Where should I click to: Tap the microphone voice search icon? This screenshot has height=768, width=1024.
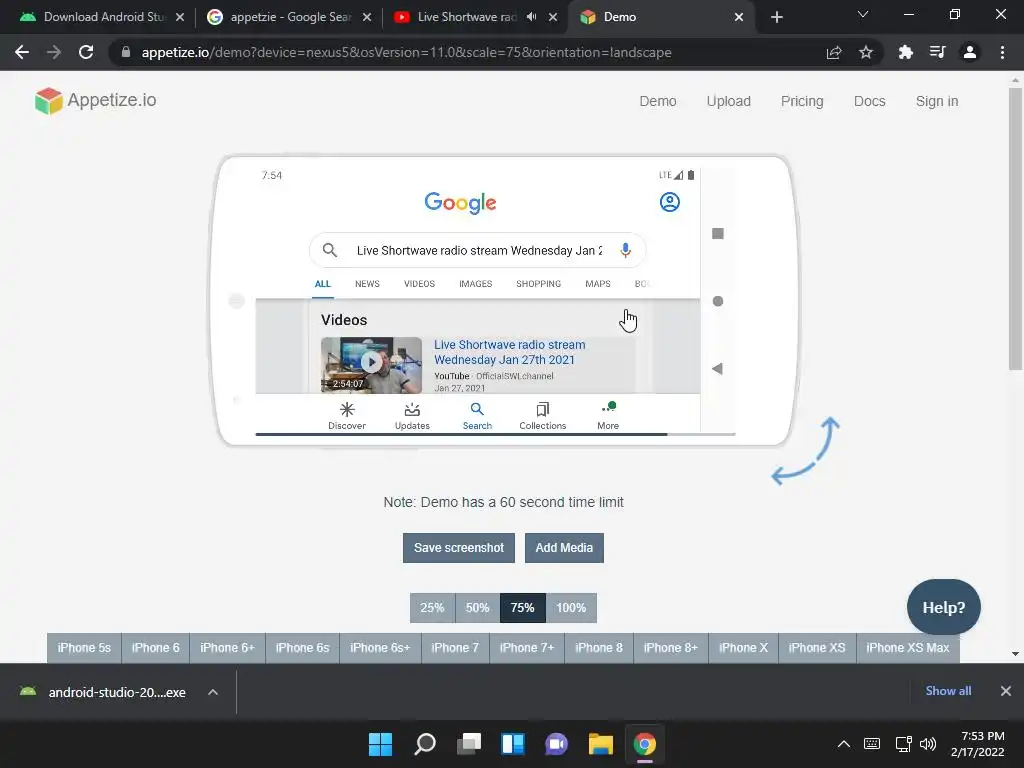coord(625,250)
